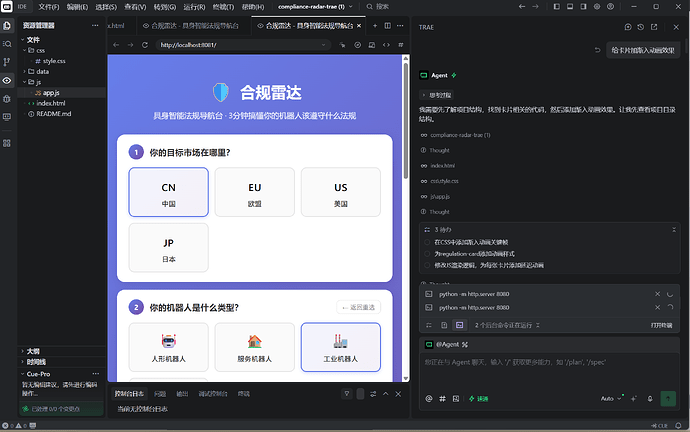Click the clear console filter icon in the bottom panel

tap(347, 394)
